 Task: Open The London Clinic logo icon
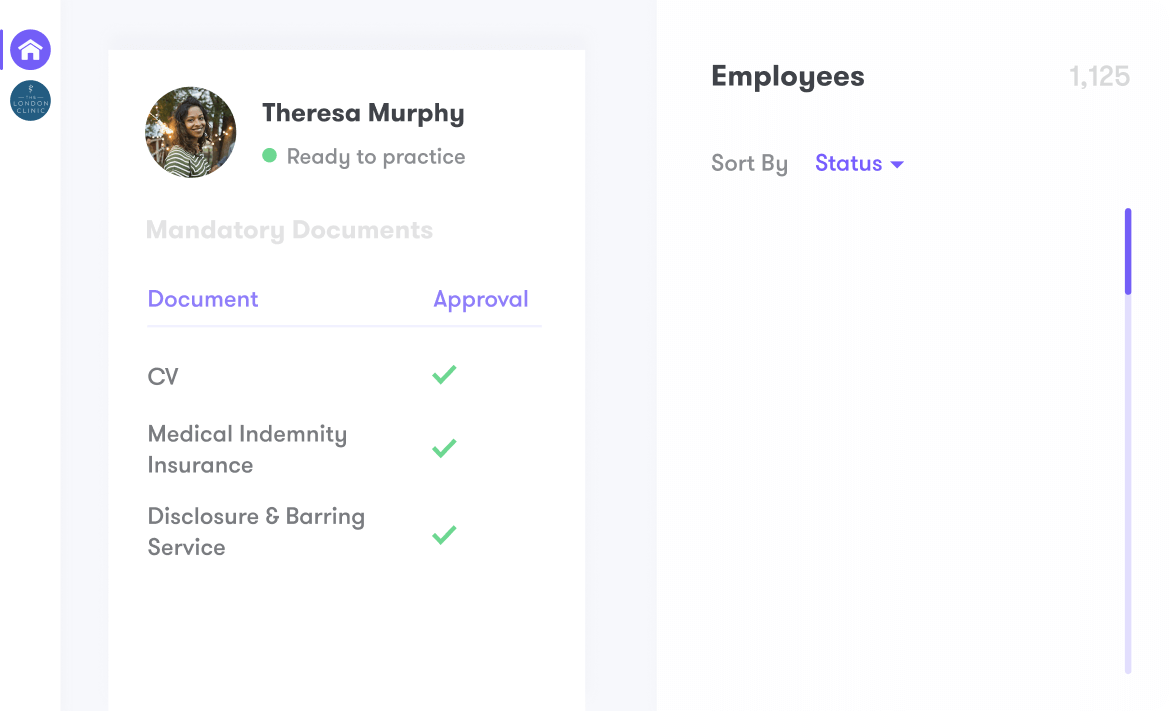[x=31, y=101]
